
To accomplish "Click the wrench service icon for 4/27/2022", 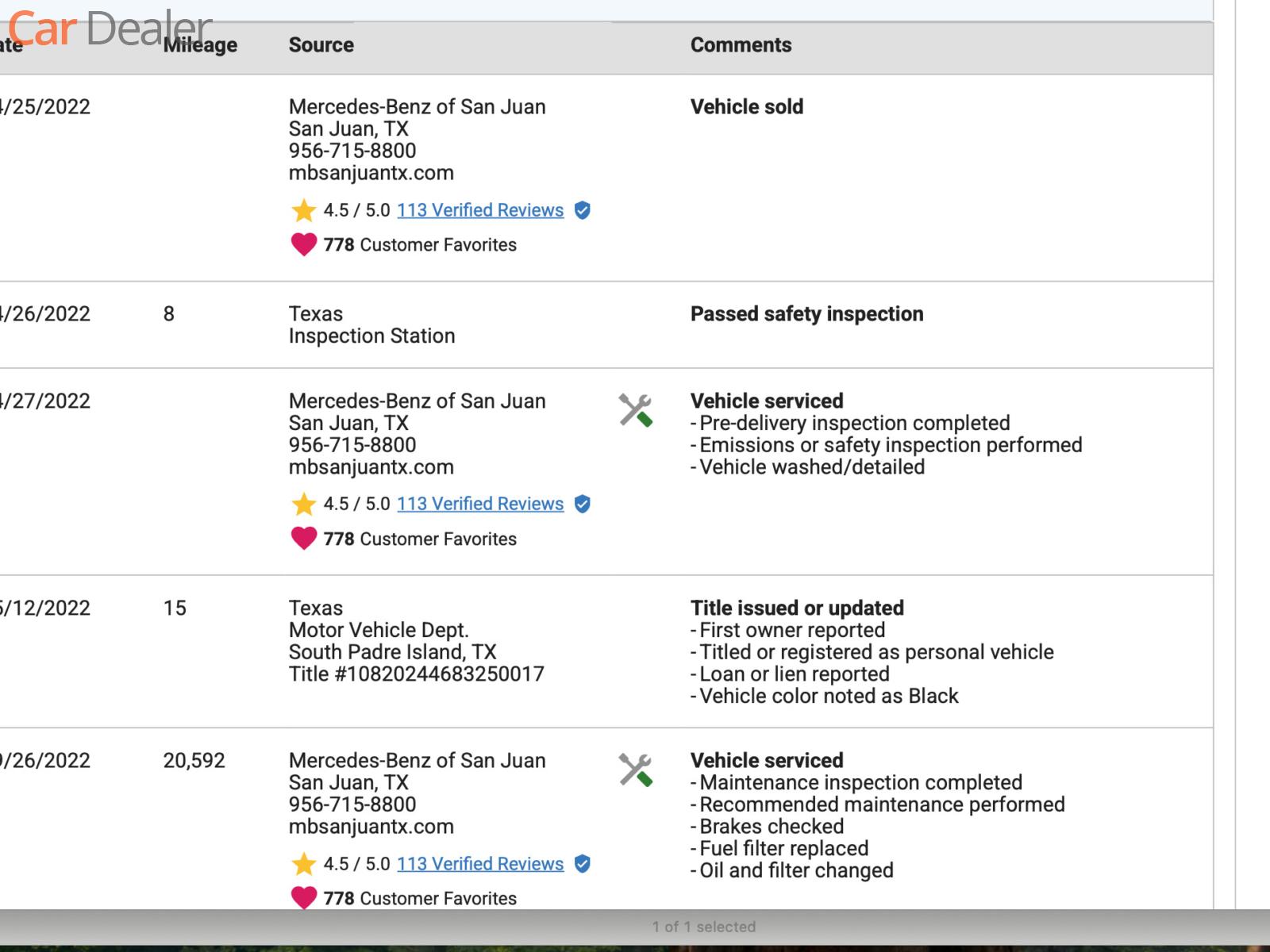I will 635,410.
